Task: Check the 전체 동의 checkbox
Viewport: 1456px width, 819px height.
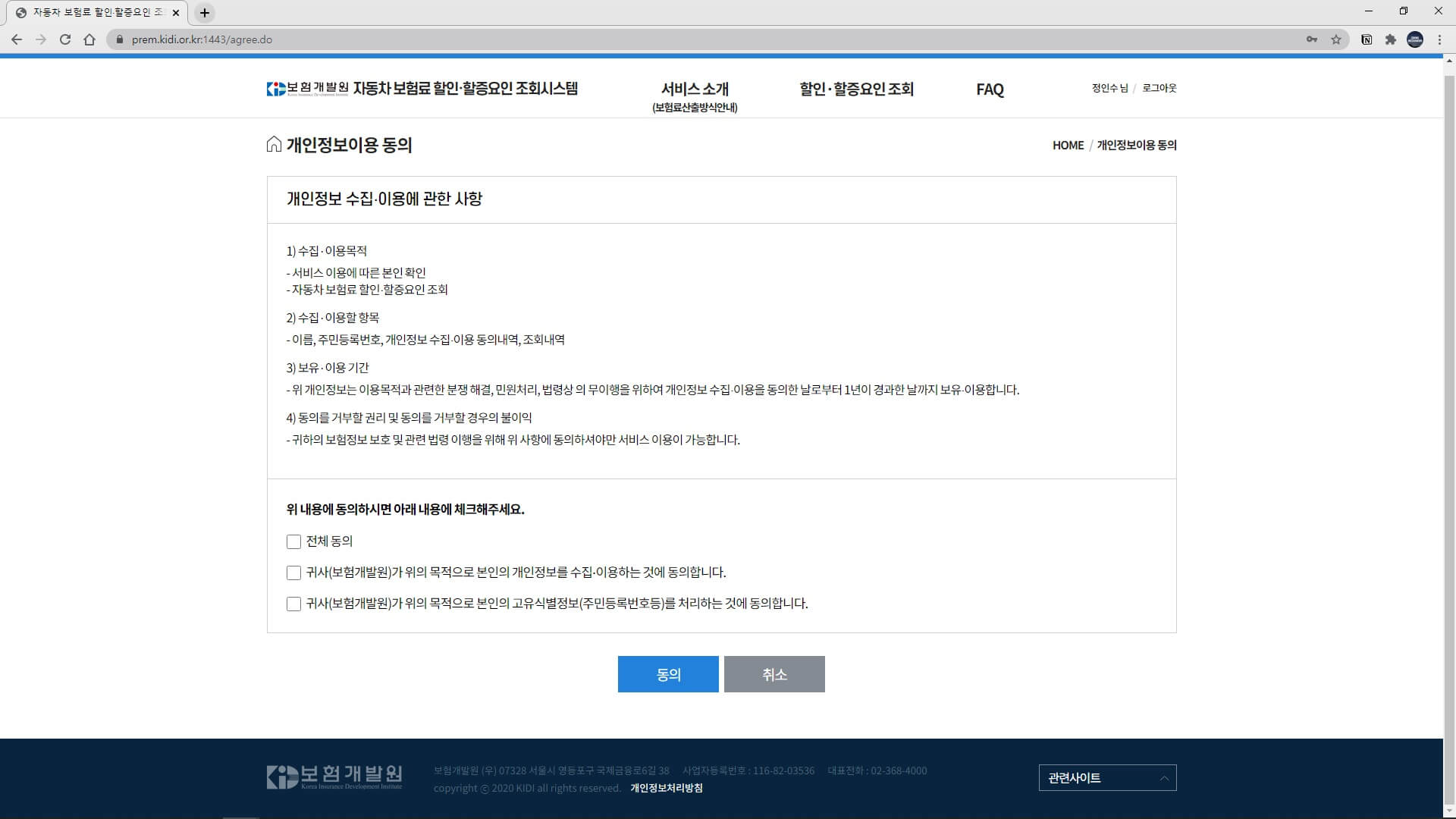Action: pyautogui.click(x=293, y=541)
